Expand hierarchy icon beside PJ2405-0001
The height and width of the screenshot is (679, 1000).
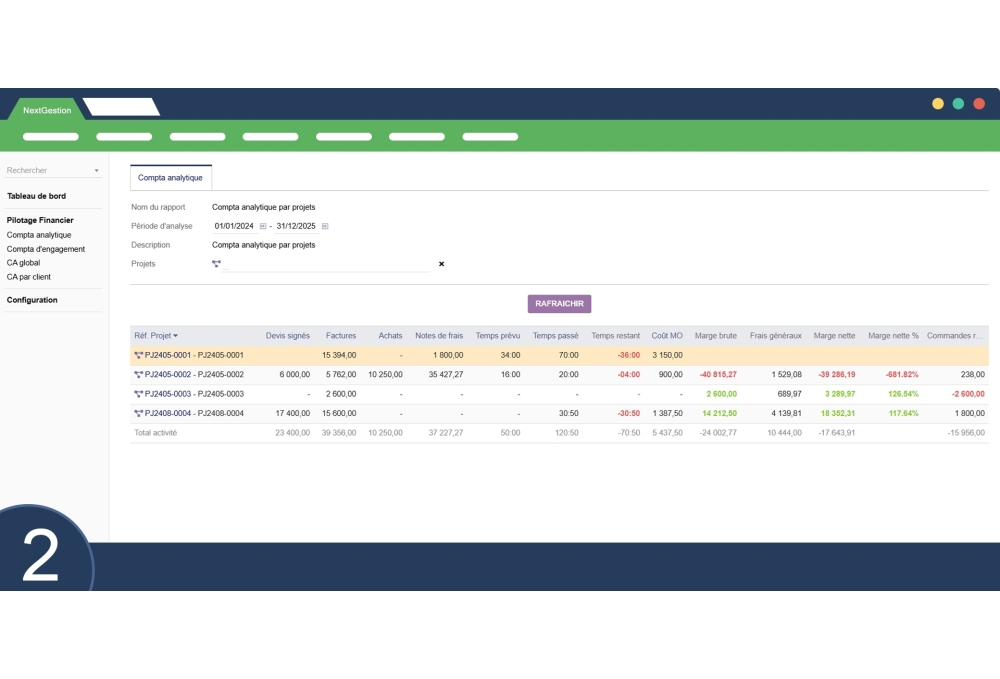coord(138,355)
